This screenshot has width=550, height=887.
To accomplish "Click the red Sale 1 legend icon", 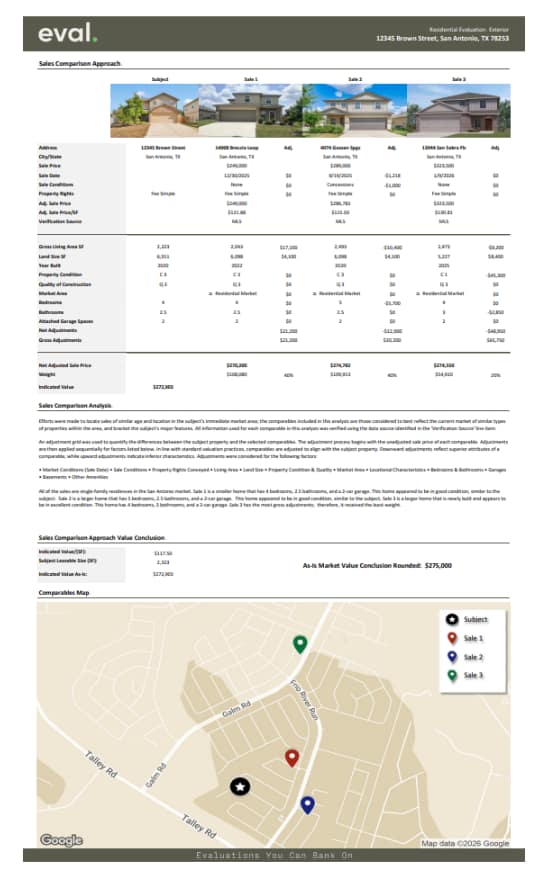I will coord(452,638).
